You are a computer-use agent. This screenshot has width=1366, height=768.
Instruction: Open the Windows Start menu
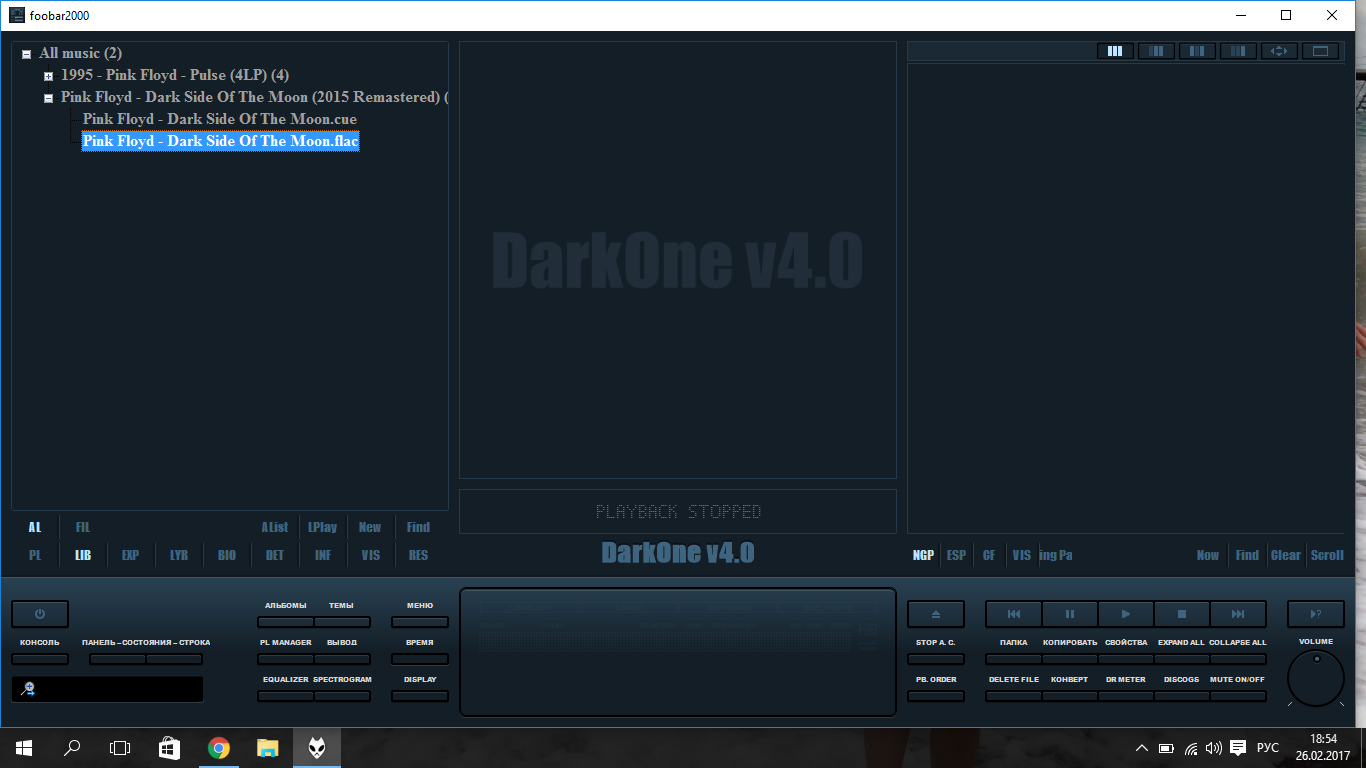(x=24, y=748)
